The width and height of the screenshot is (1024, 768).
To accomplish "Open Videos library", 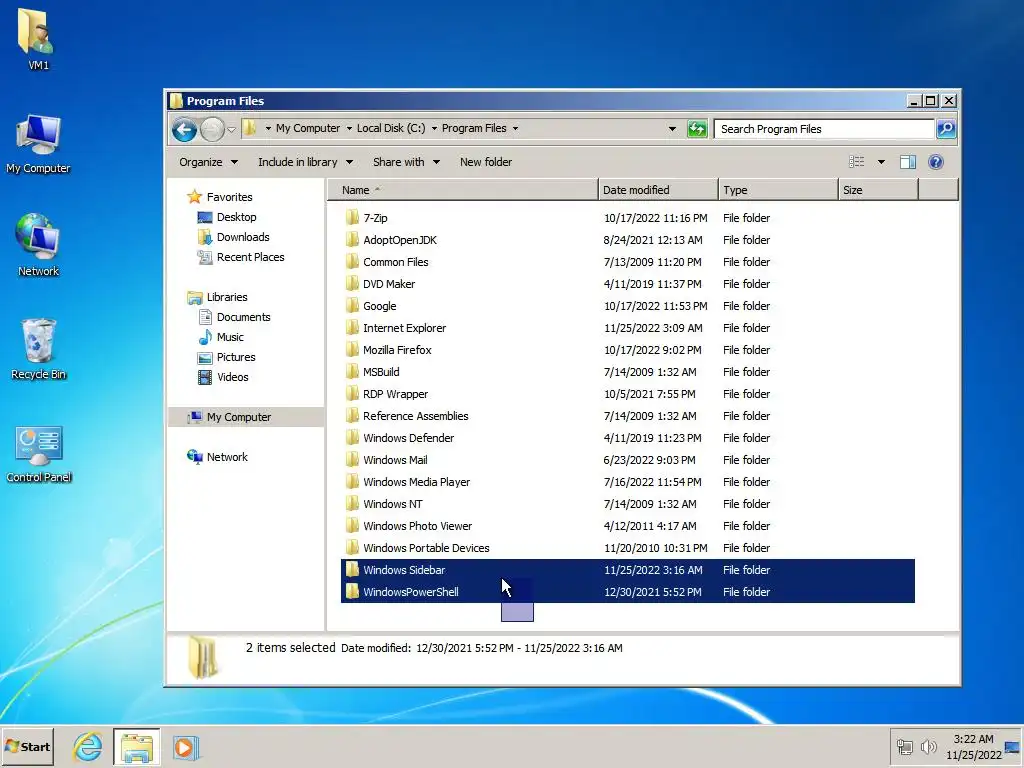I will [x=232, y=377].
